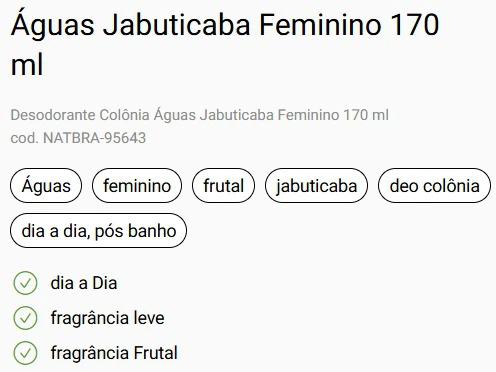Click the number 170 in the main heading
The height and width of the screenshot is (372, 496).
click(x=415, y=25)
